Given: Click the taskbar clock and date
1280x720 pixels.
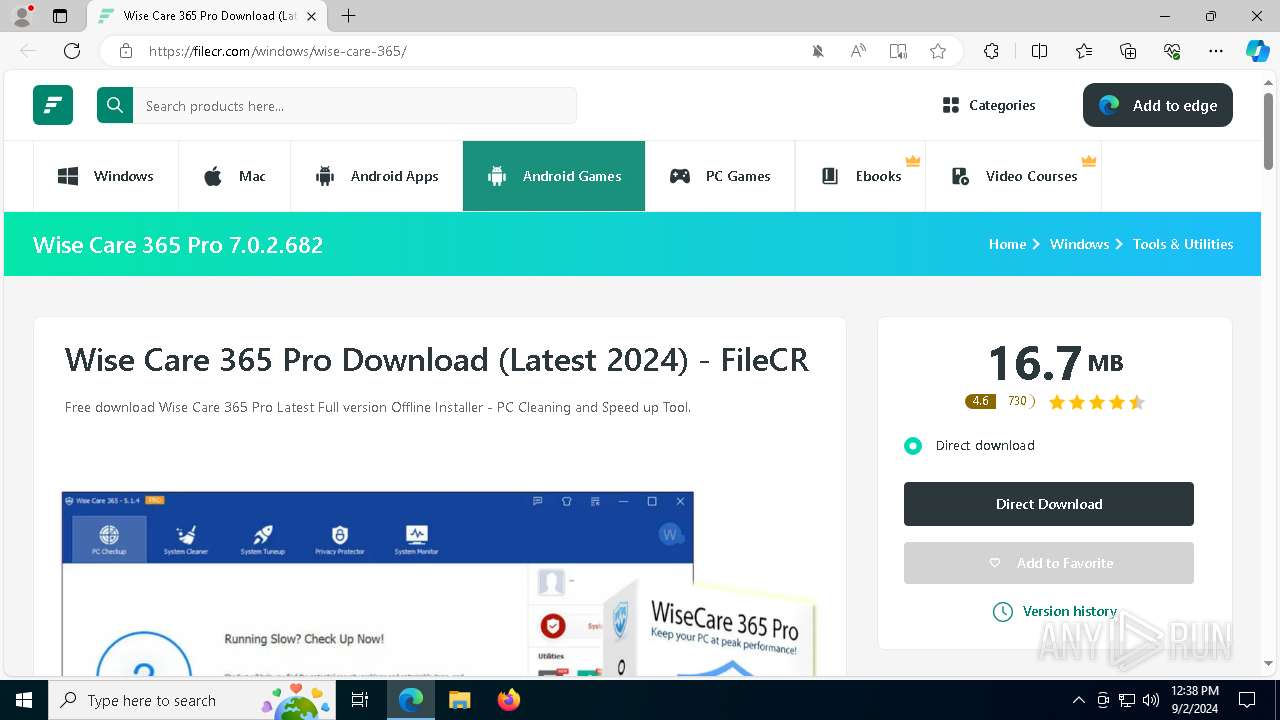Looking at the screenshot, I should pos(1194,700).
